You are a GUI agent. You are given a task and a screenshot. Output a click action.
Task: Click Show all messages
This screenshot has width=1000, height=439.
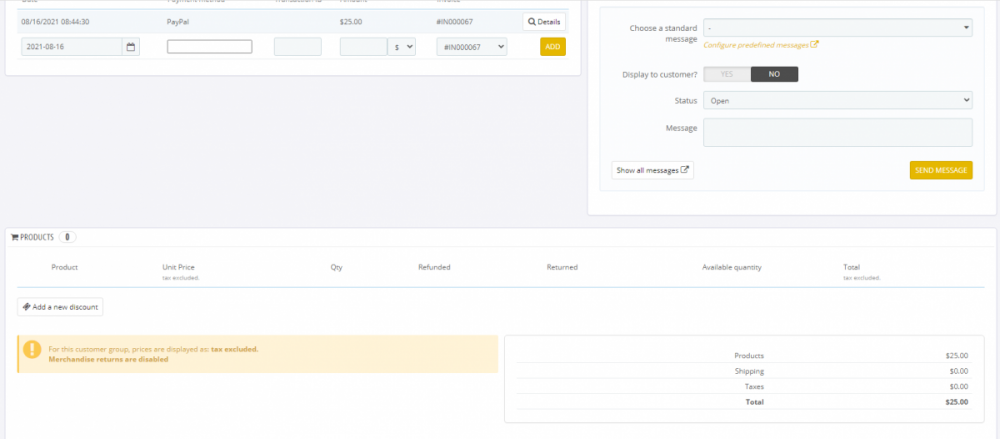pyautogui.click(x=653, y=171)
